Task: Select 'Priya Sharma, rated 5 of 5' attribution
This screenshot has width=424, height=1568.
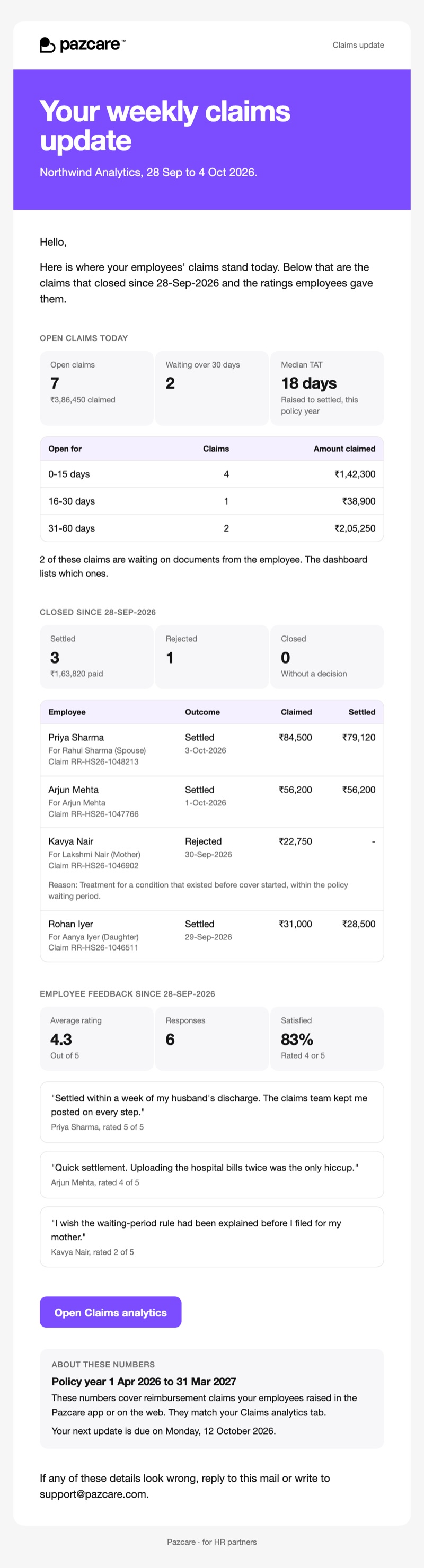Action: 98,1127
